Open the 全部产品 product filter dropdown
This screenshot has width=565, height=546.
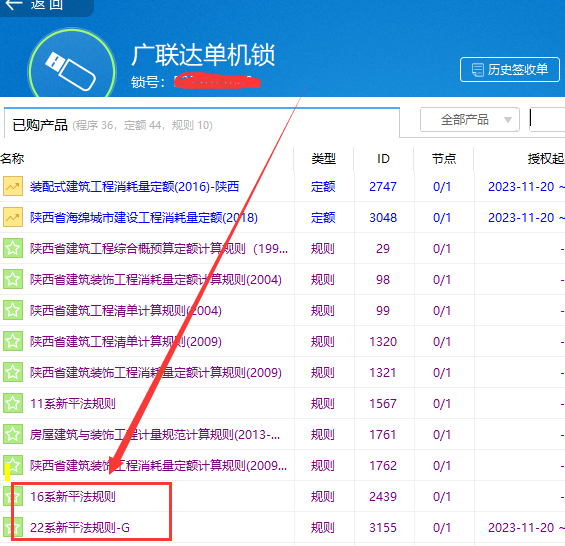470,120
